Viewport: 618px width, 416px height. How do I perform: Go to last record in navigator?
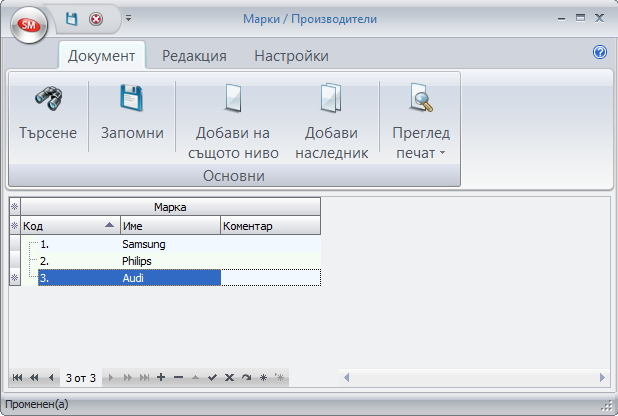(x=145, y=377)
